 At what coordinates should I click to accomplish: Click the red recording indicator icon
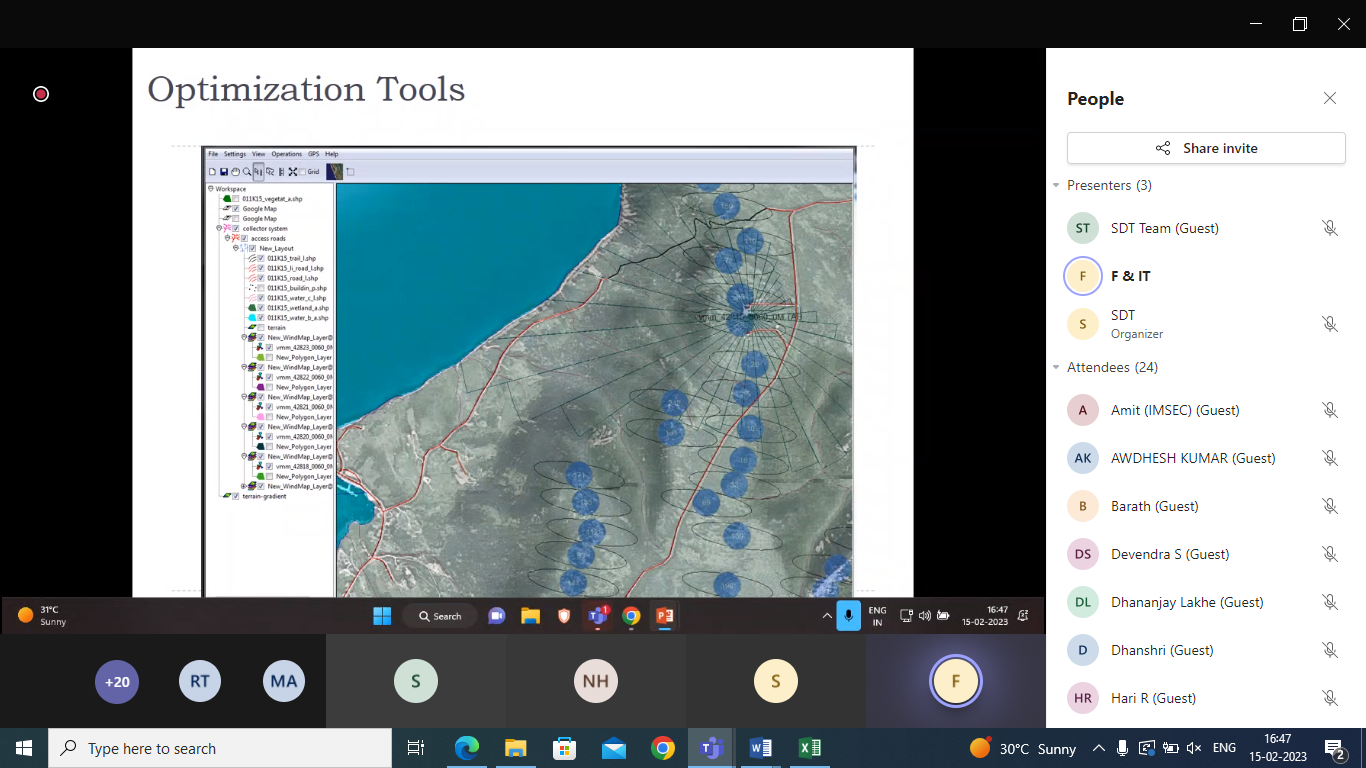(x=41, y=94)
